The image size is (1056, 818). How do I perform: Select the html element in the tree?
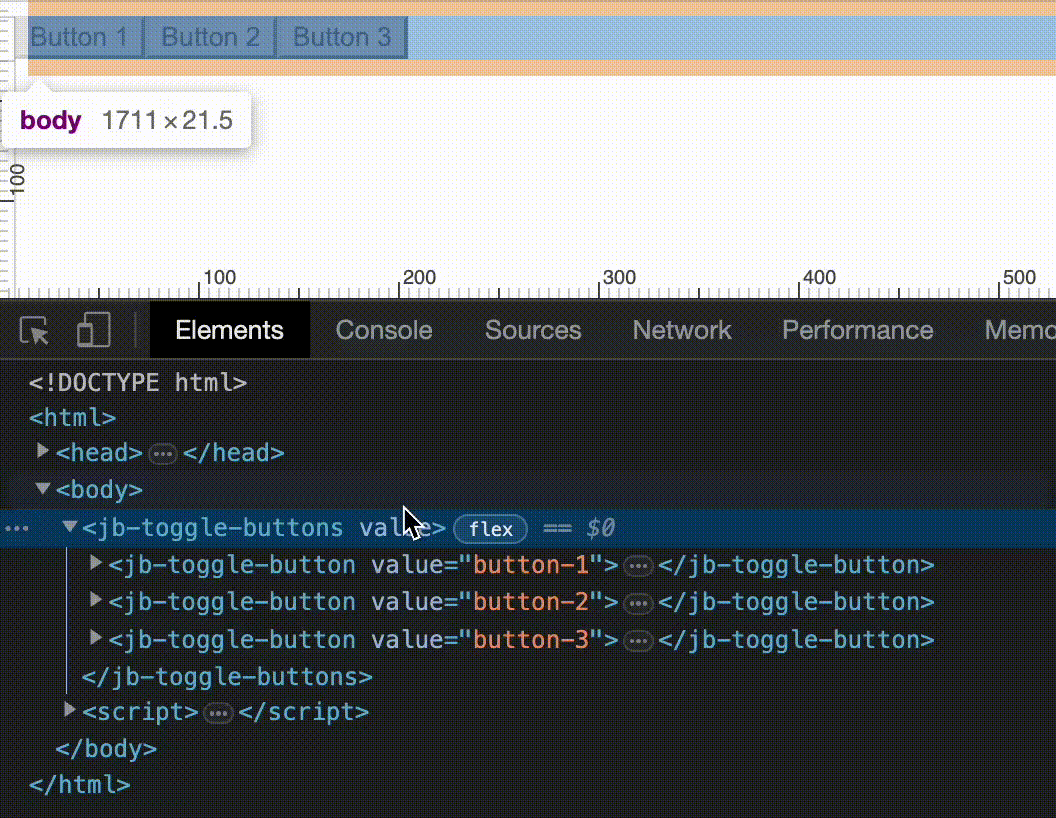71,417
